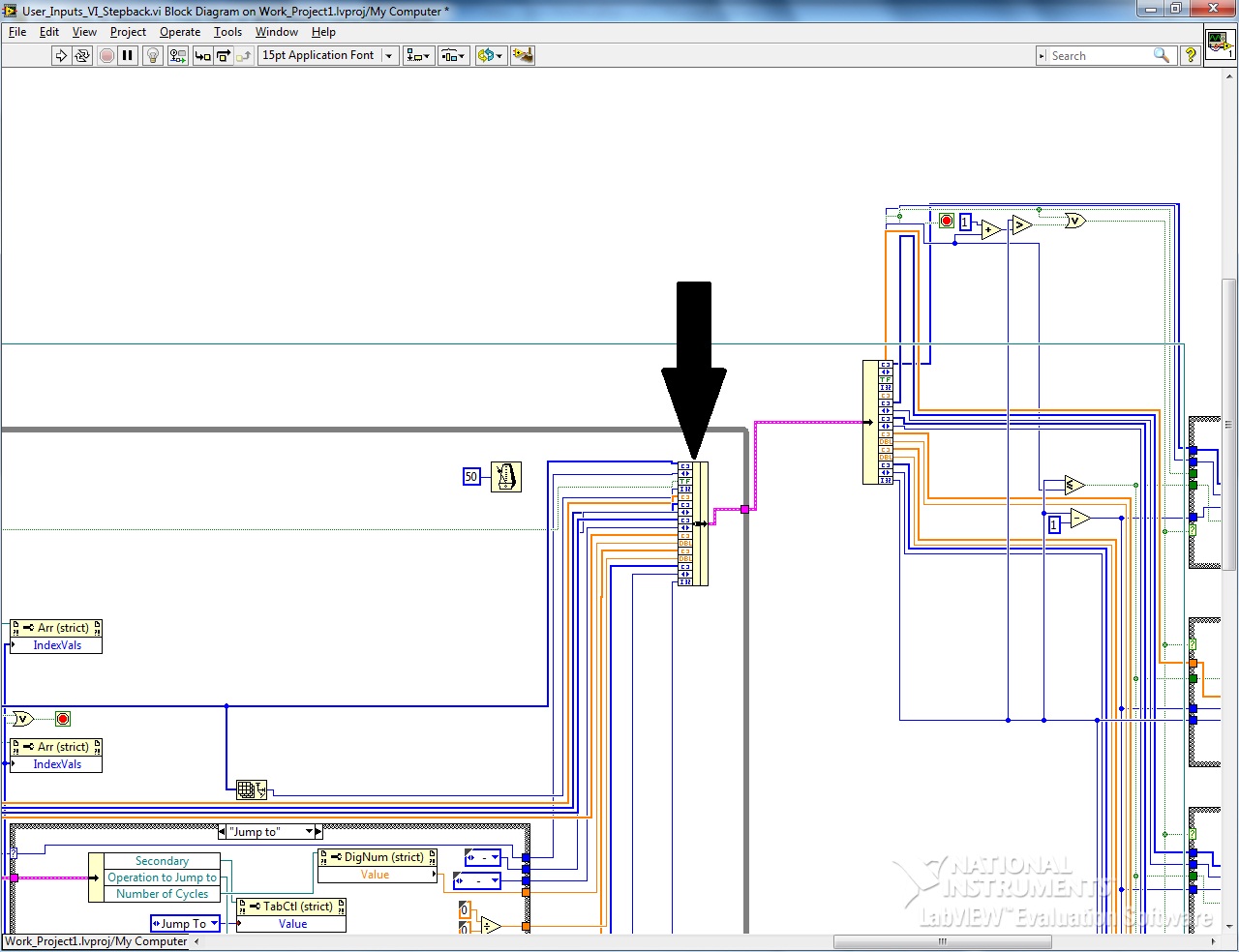Viewport: 1239px width, 952px height.
Task: Click the Clean Up Diagram broom icon
Action: pyautogui.click(x=523, y=56)
